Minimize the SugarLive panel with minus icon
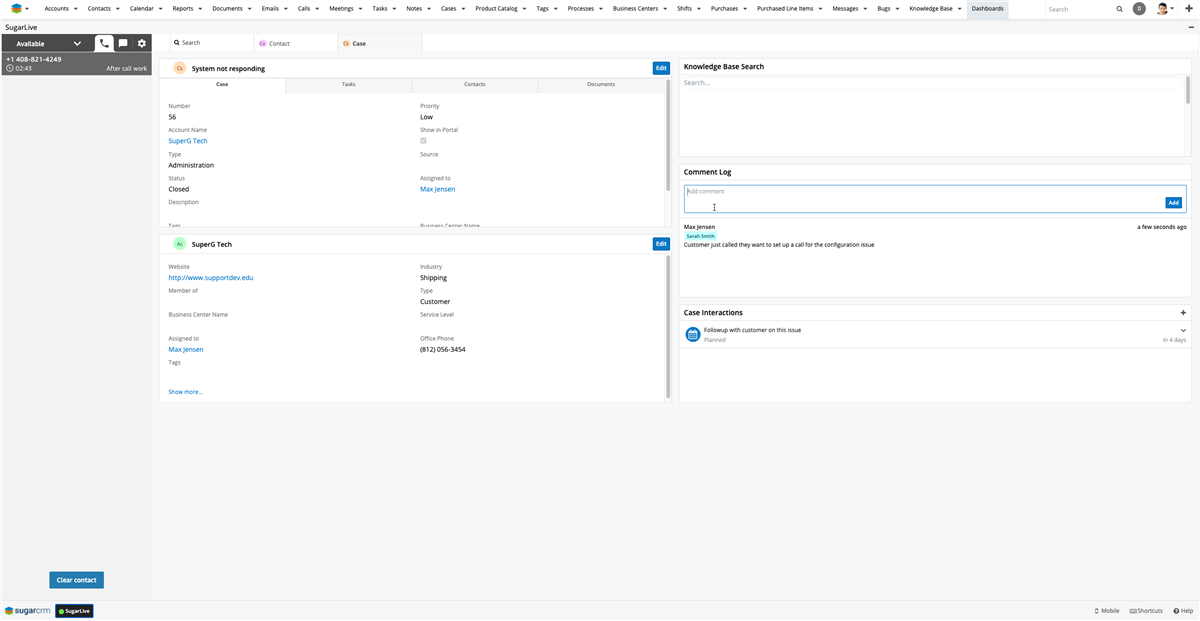Image resolution: width=1200 pixels, height=621 pixels. click(x=1191, y=27)
